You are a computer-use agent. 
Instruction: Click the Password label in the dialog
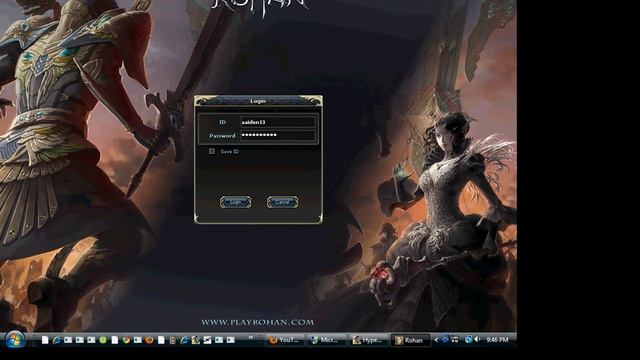[x=222, y=136]
